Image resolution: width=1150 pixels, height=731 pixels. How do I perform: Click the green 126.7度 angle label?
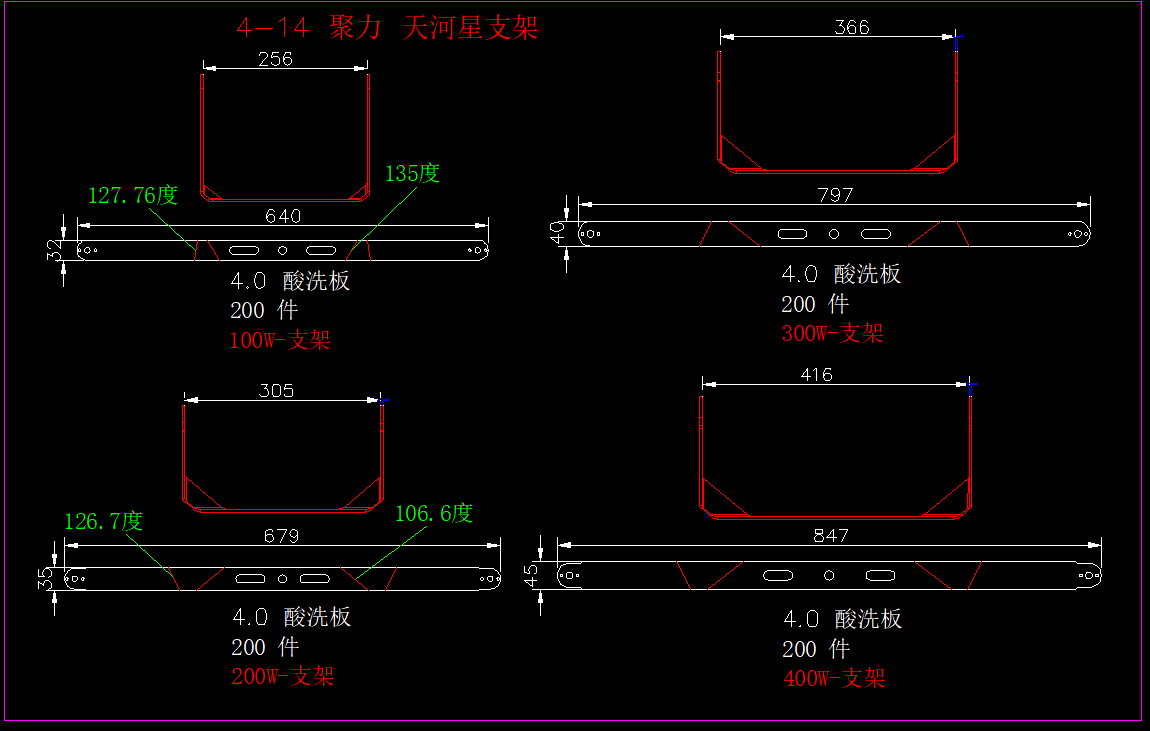(104, 521)
